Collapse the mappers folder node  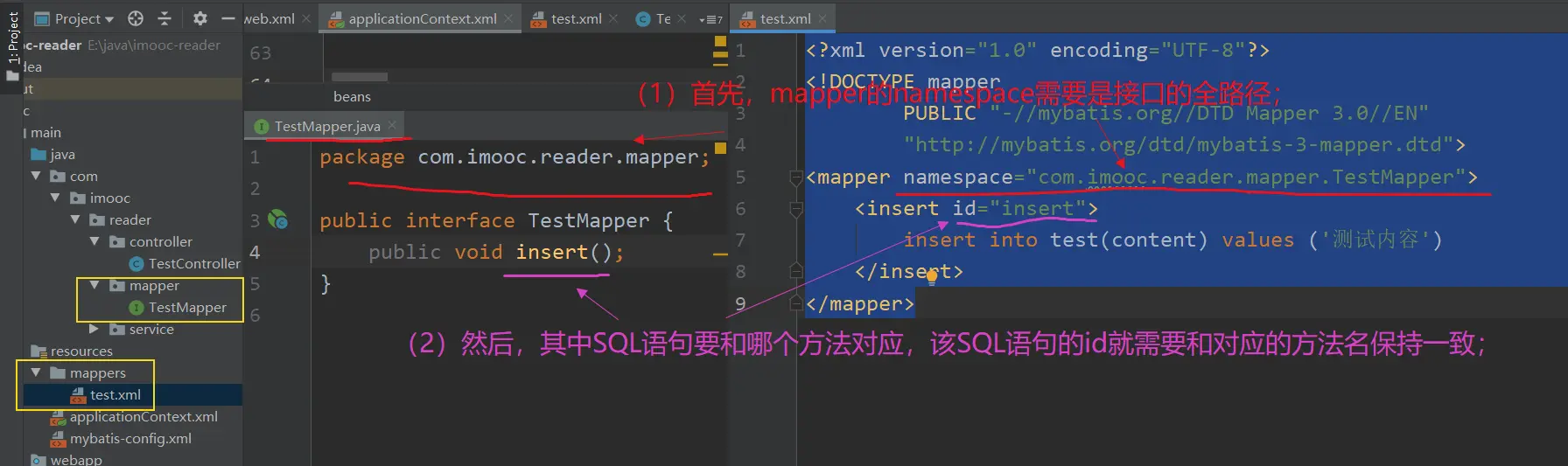[36, 372]
